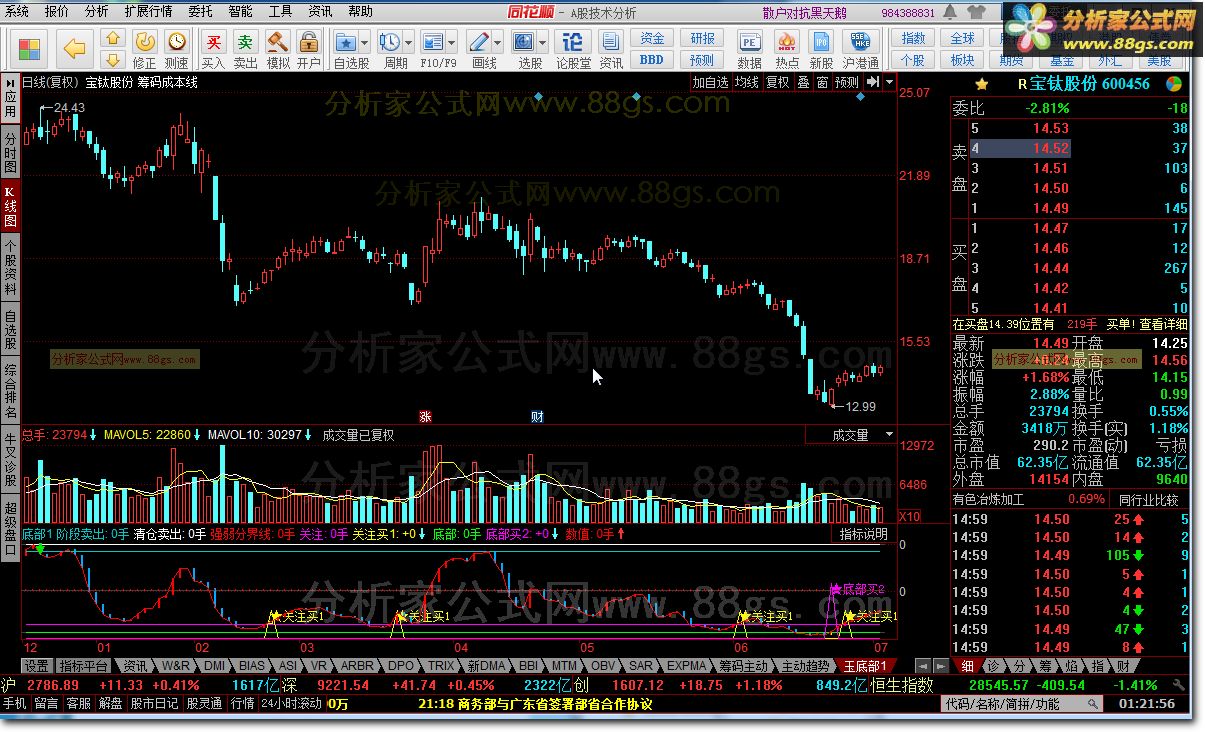Click the down arrow icon in toolbar
1205x732 pixels.
114,59
